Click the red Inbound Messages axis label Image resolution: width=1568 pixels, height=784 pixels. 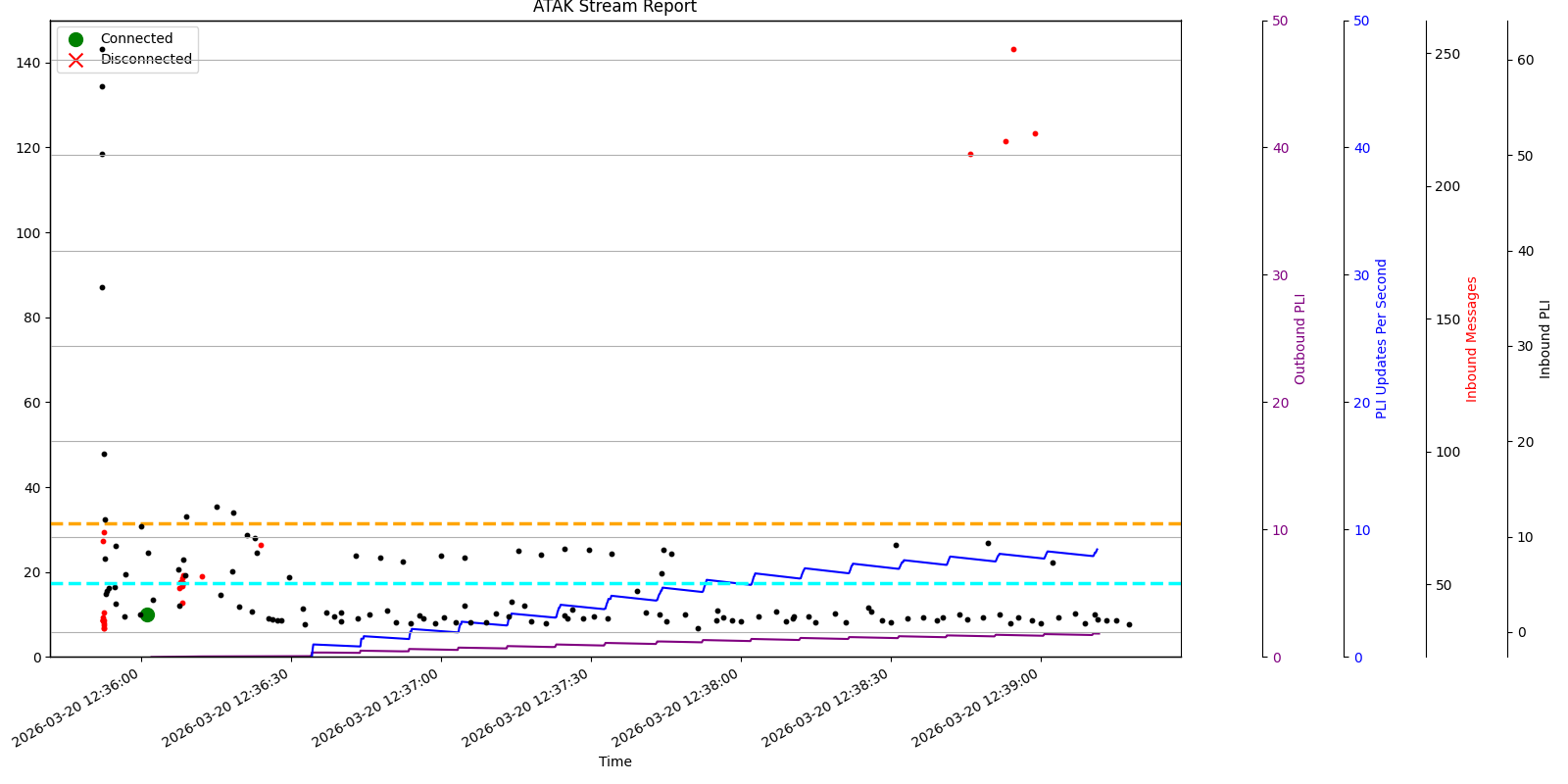pos(1471,339)
